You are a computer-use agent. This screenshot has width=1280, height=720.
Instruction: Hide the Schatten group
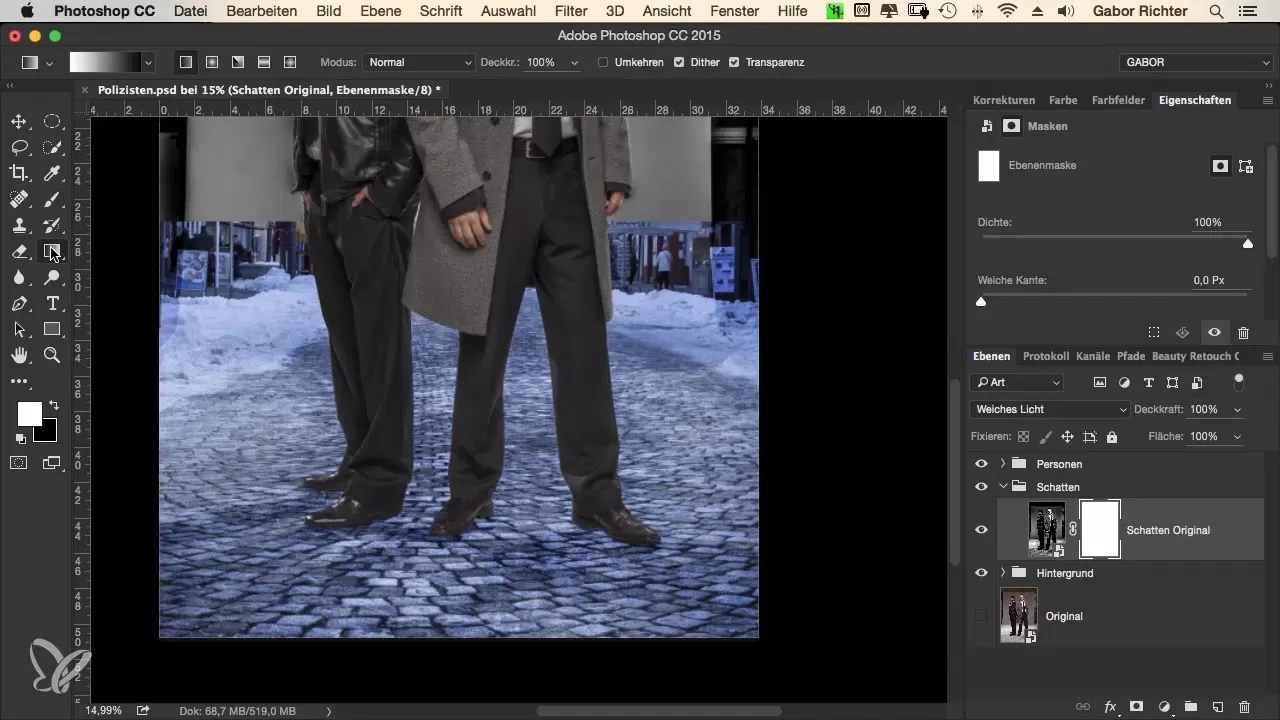click(981, 487)
